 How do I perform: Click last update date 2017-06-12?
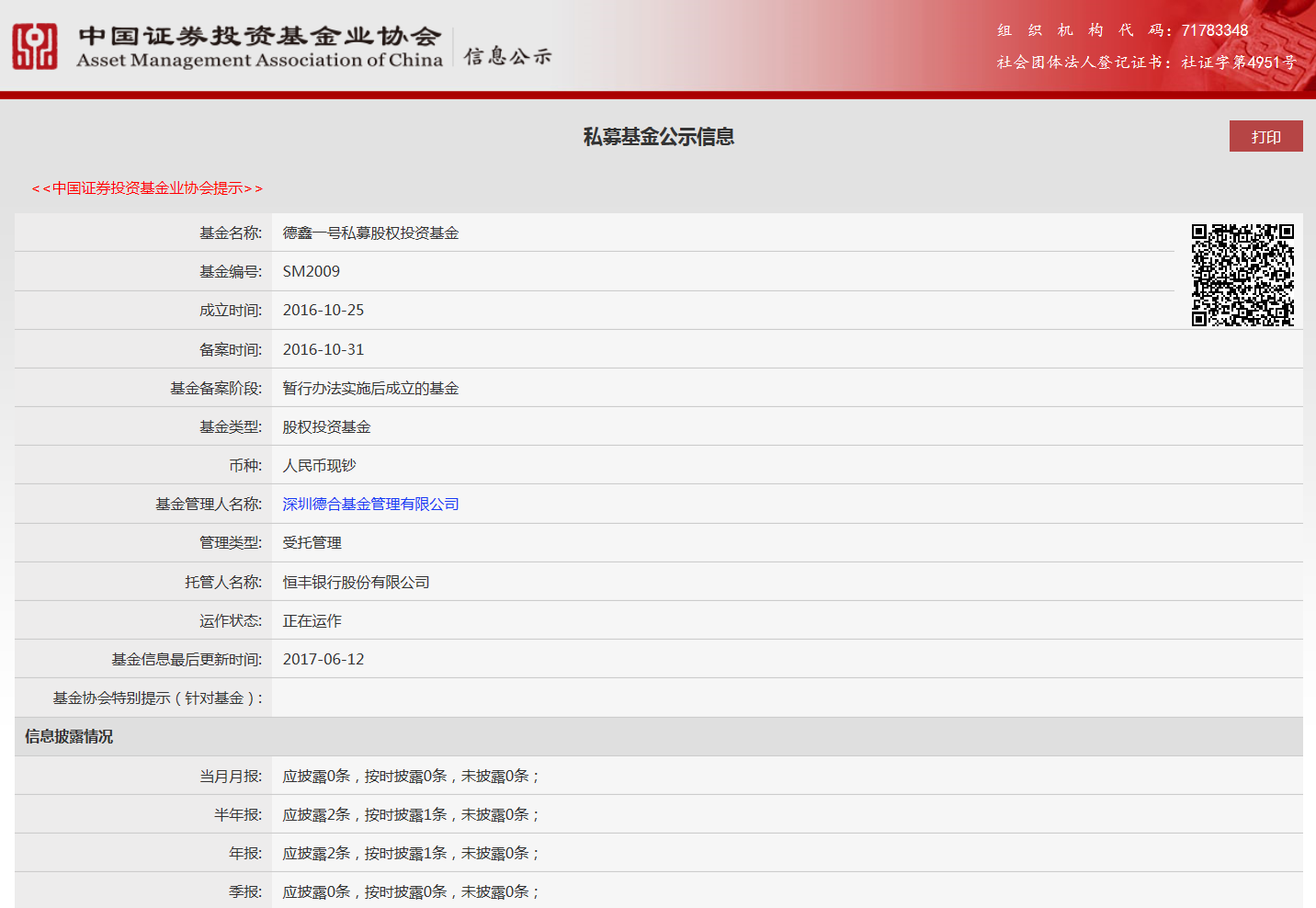(x=323, y=659)
